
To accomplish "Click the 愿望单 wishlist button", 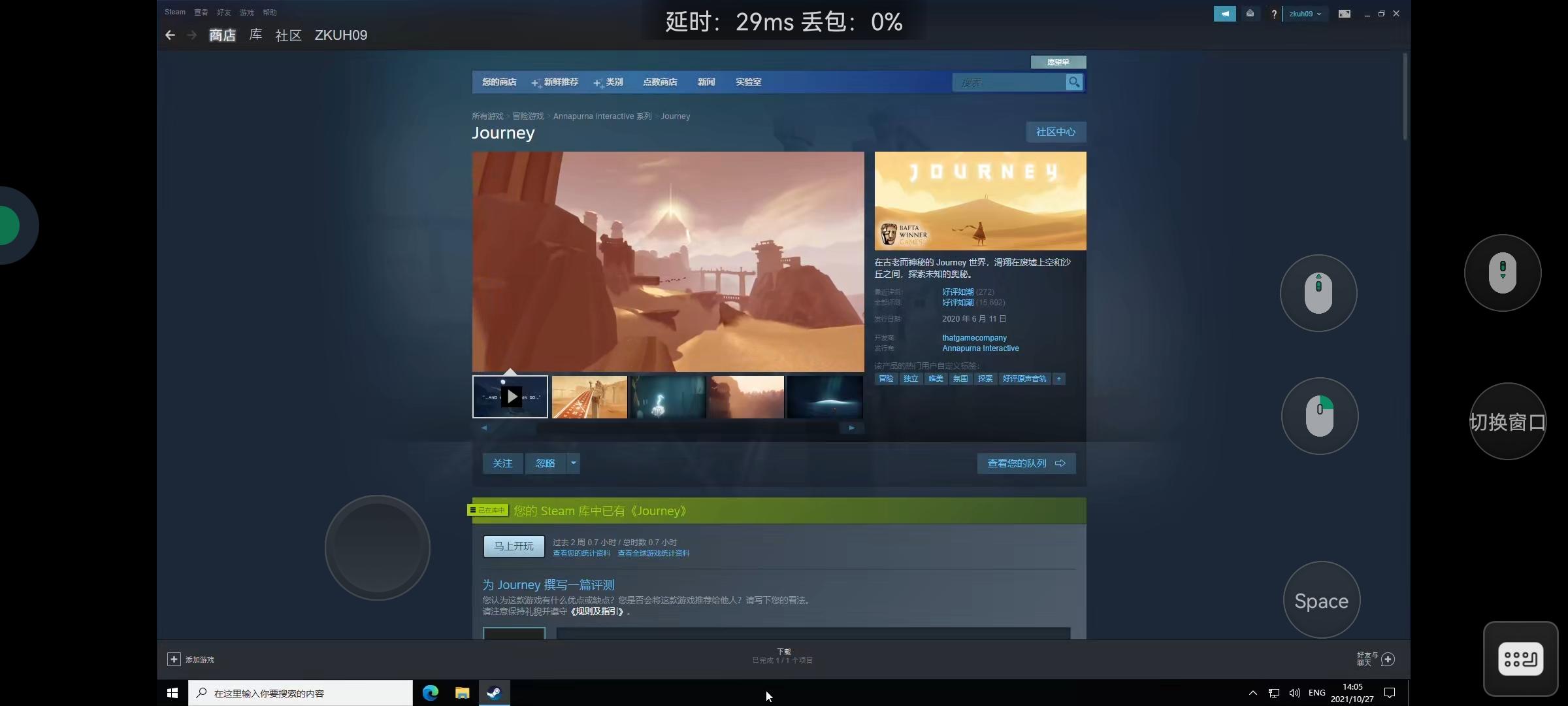I will (x=1058, y=62).
